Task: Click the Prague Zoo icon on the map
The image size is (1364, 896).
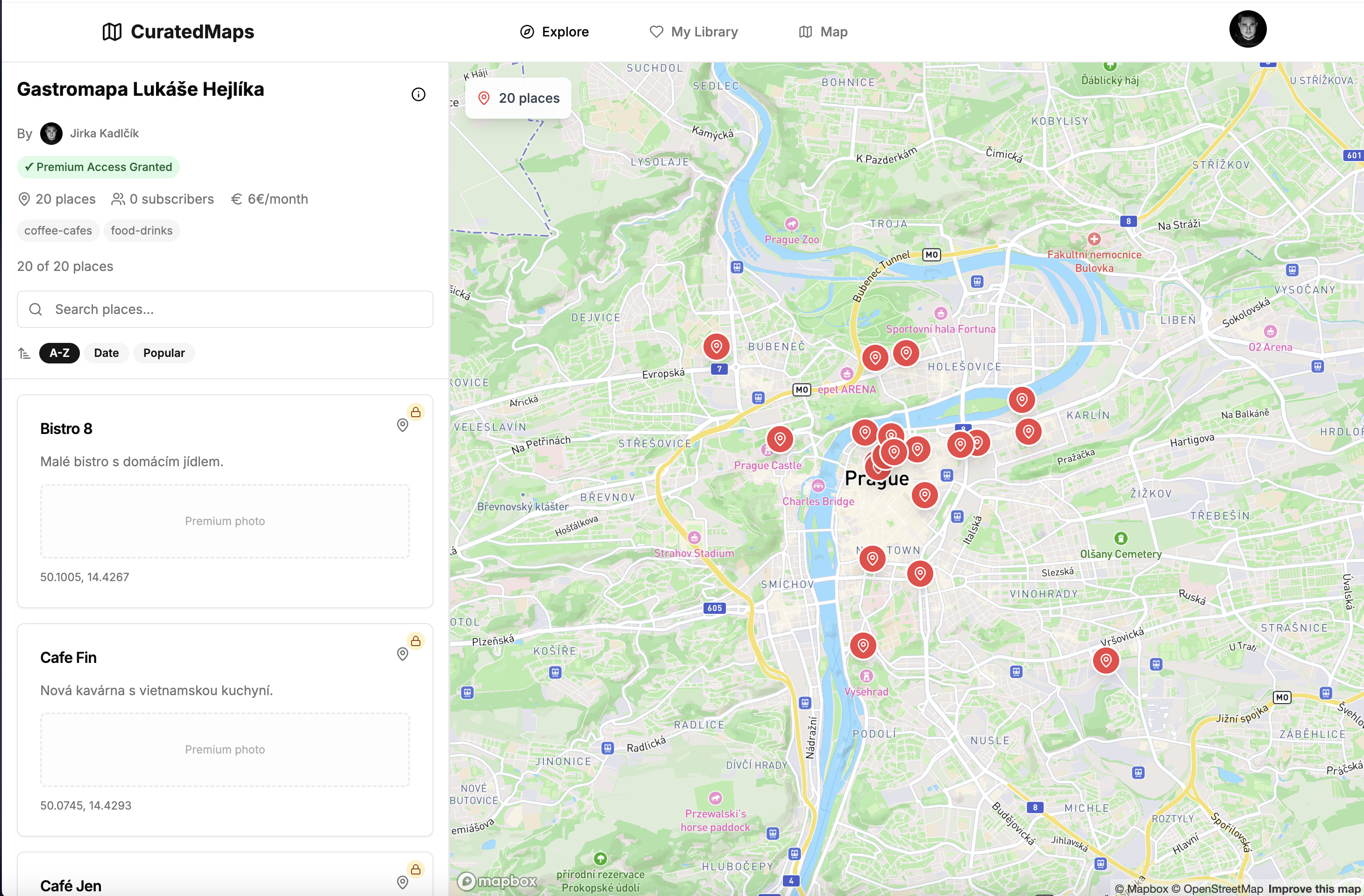Action: [x=791, y=224]
